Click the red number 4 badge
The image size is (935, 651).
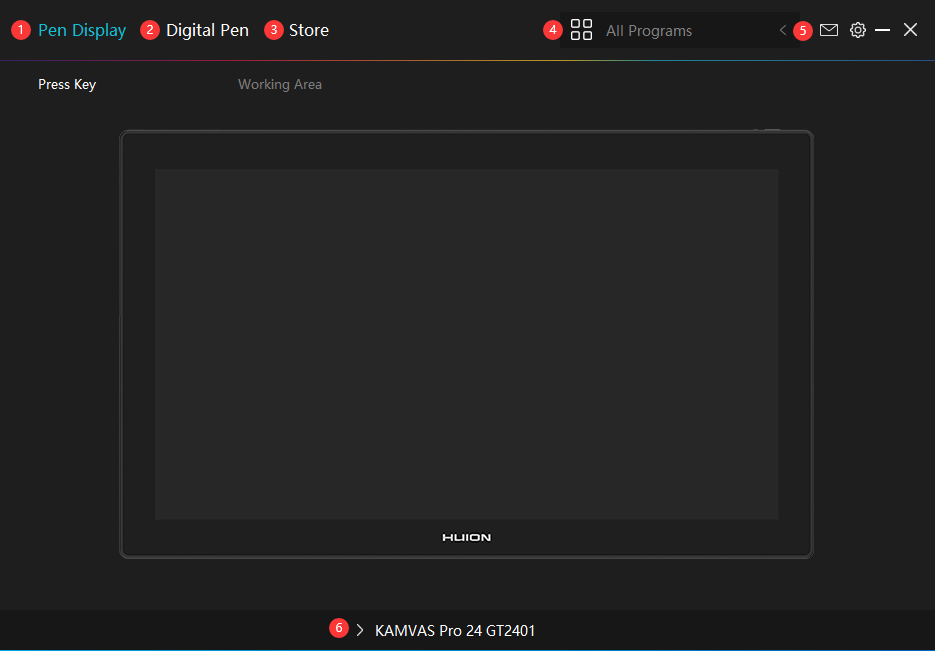pos(553,30)
